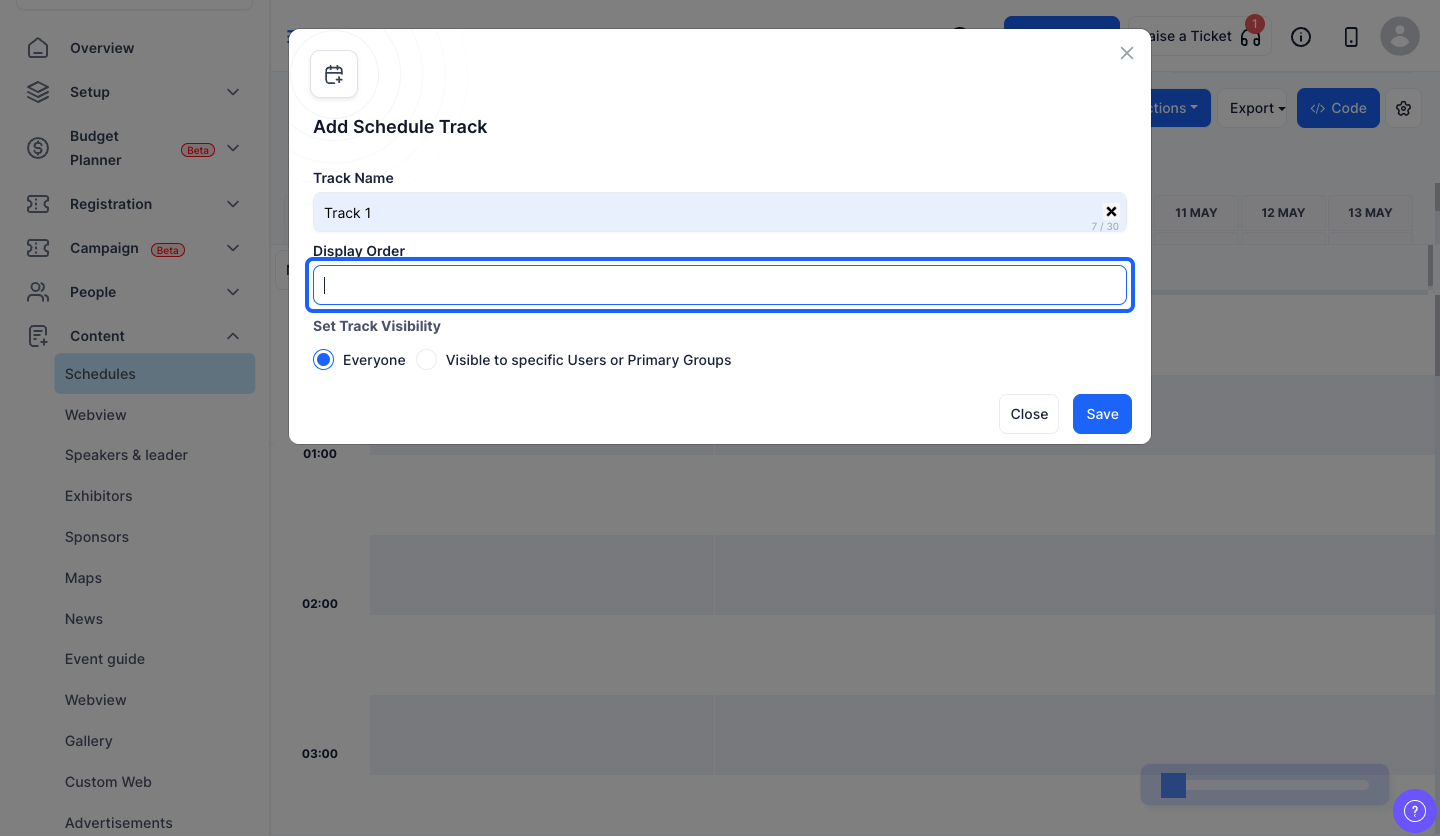1440x836 pixels.
Task: Click the Close button in dialog
Action: (x=1029, y=414)
